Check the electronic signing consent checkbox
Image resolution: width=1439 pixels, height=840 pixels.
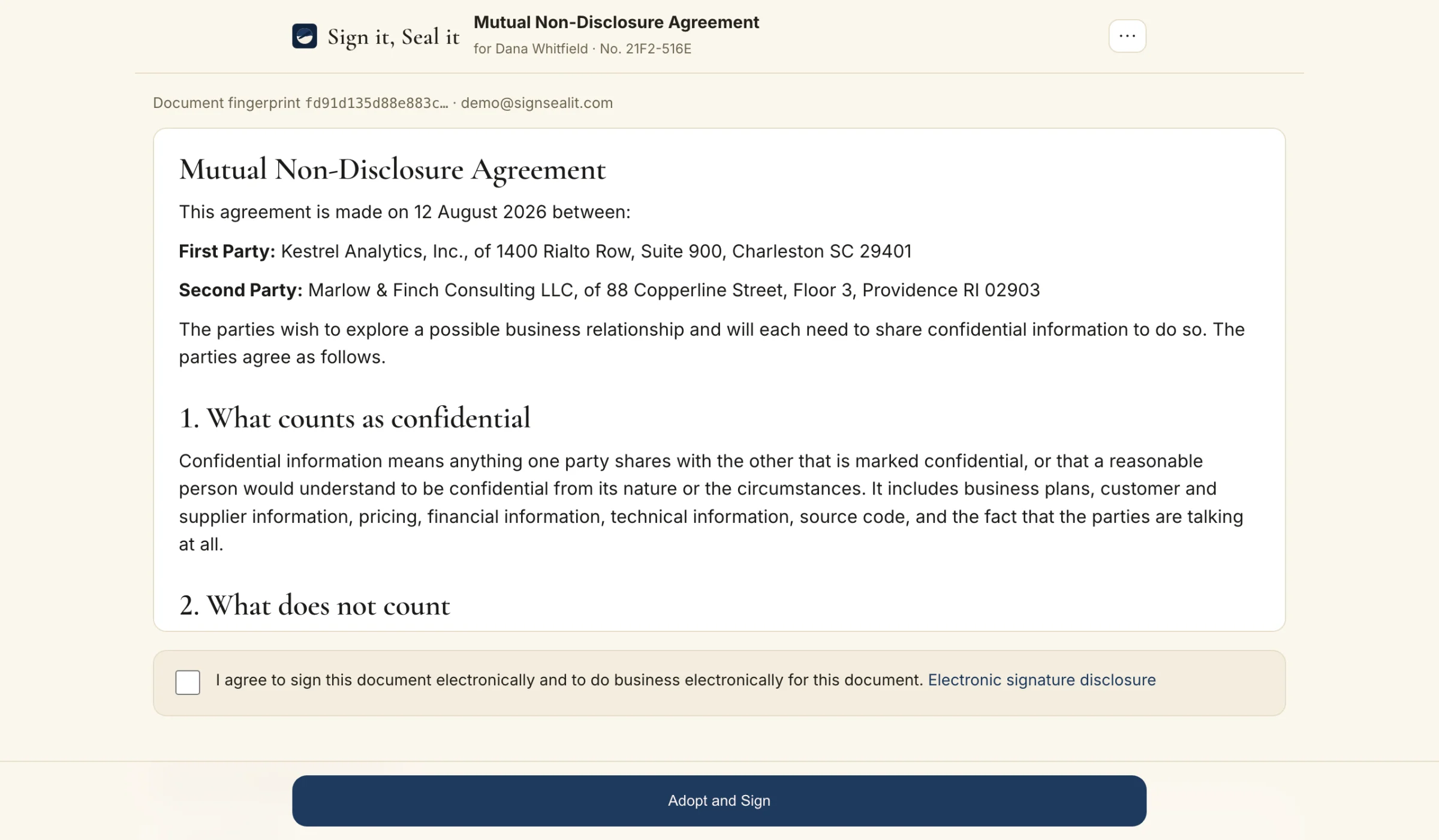(x=188, y=682)
